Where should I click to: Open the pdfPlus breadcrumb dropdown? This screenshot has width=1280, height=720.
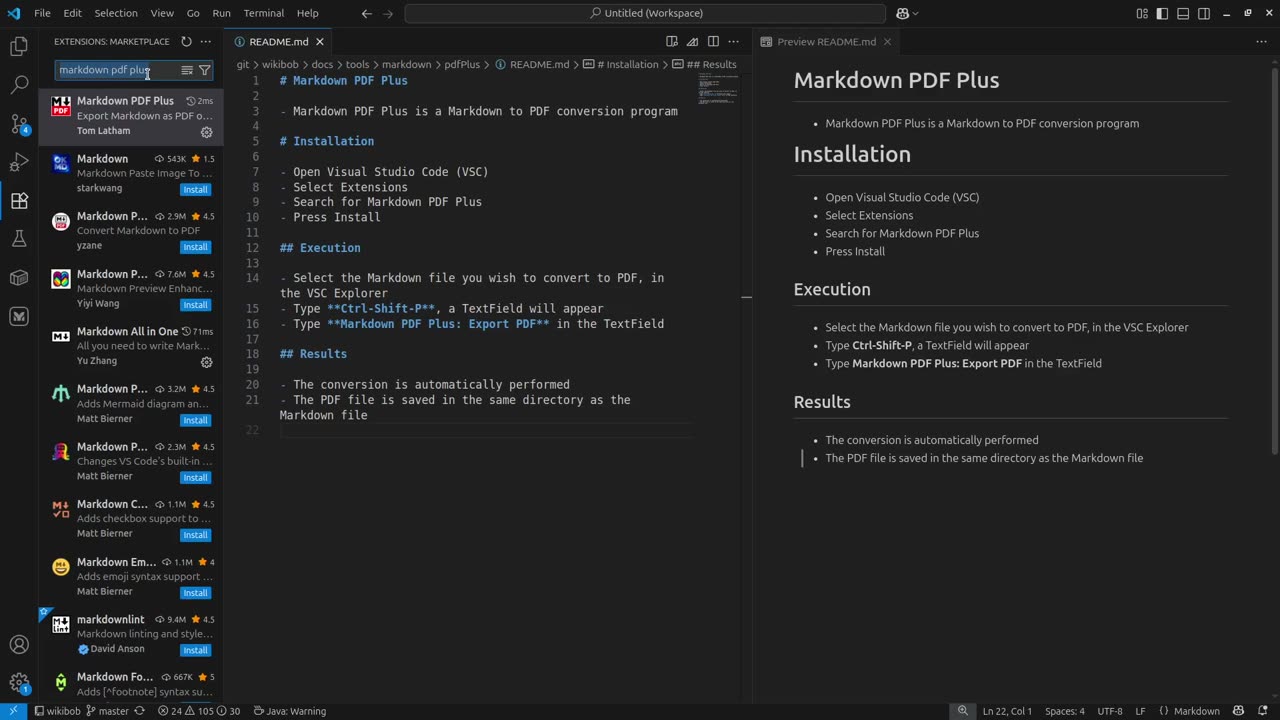coord(462,64)
